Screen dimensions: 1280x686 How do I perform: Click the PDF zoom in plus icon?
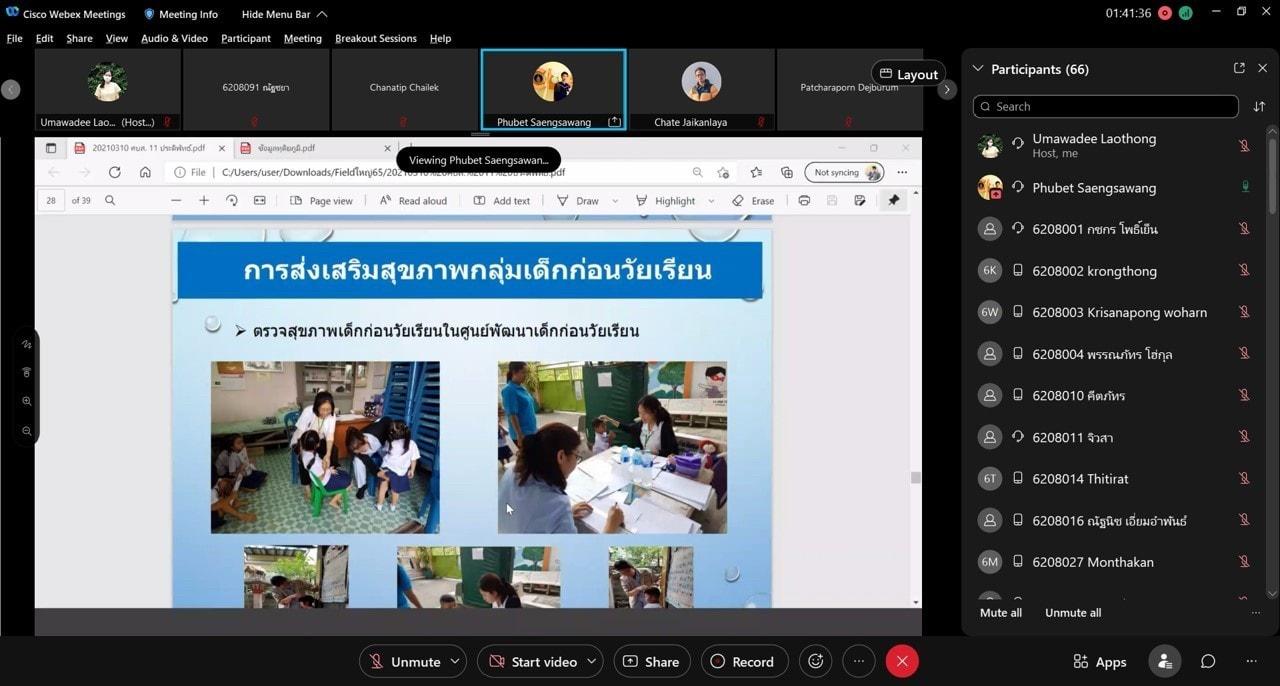(204, 200)
